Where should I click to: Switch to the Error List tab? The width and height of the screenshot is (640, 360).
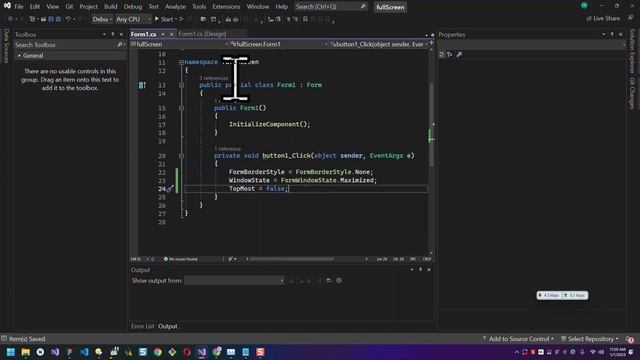[142, 326]
